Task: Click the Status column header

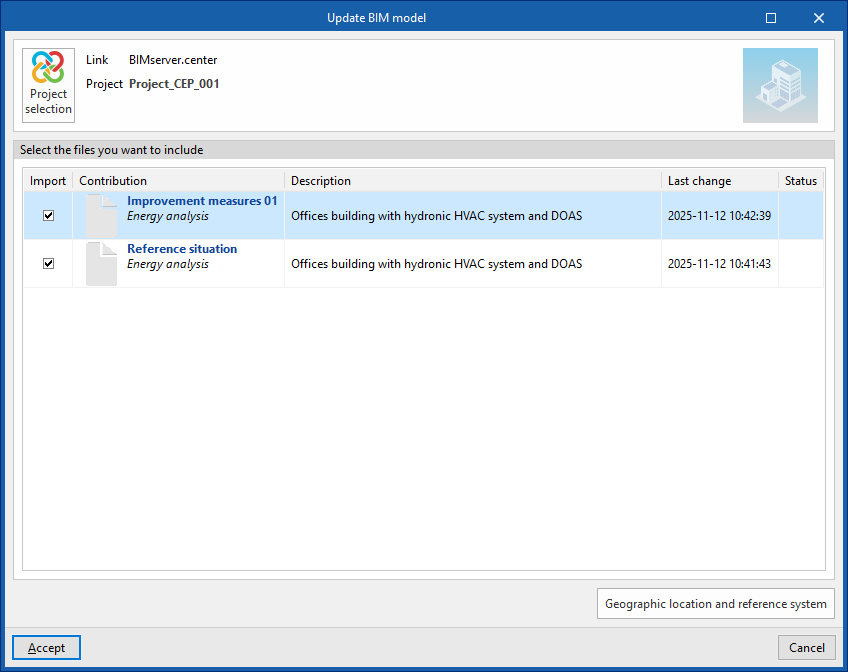Action: point(800,181)
